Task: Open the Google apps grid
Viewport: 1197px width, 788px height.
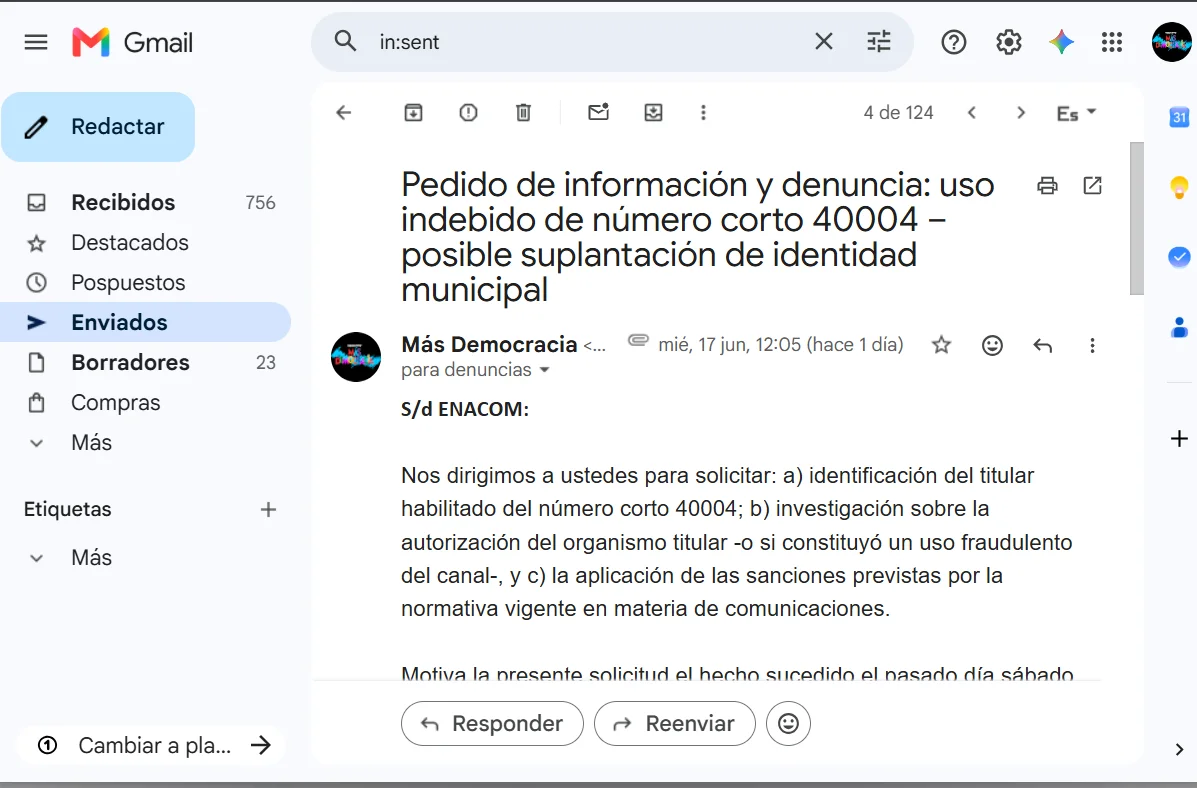Action: [x=1112, y=42]
